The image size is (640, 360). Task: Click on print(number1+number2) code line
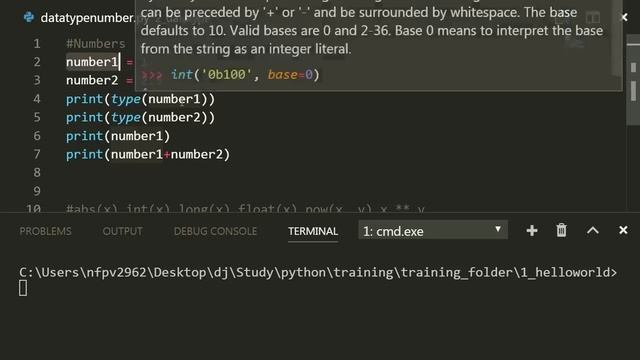(148, 155)
